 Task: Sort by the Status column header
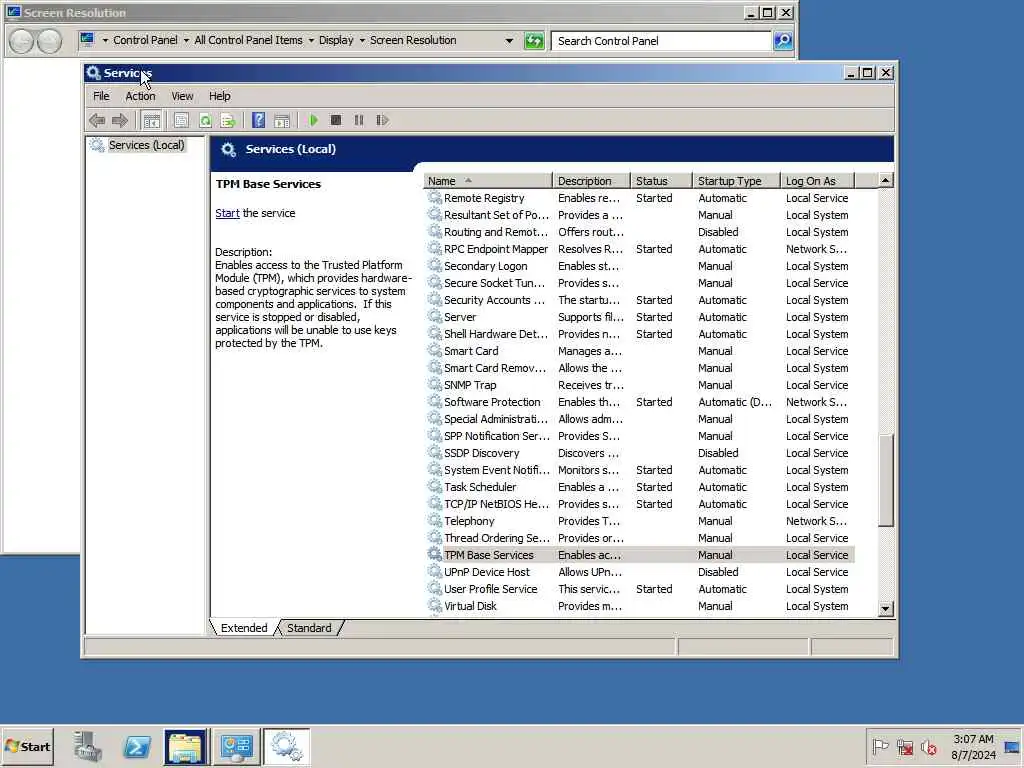pos(661,181)
